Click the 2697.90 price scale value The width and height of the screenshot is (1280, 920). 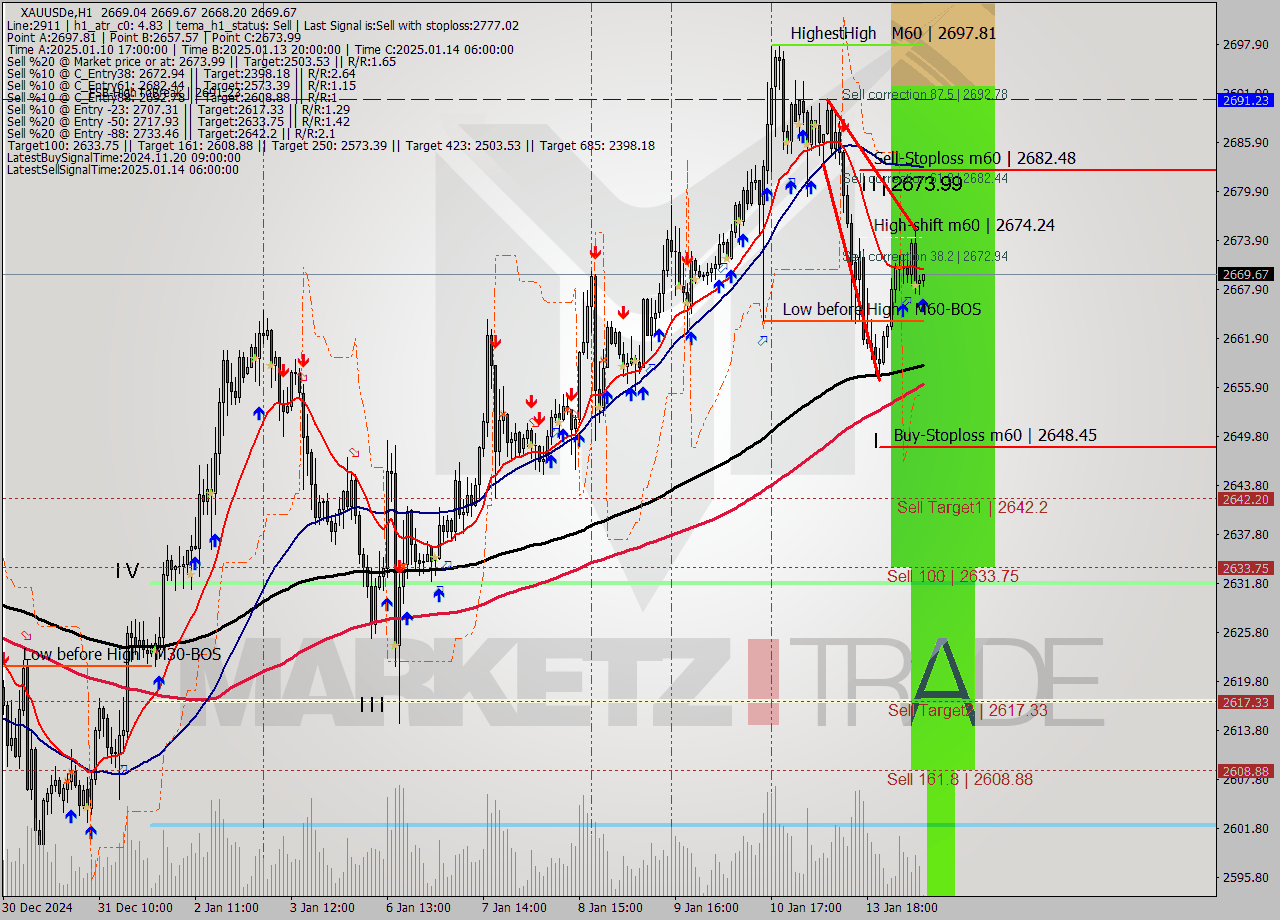pos(1245,44)
